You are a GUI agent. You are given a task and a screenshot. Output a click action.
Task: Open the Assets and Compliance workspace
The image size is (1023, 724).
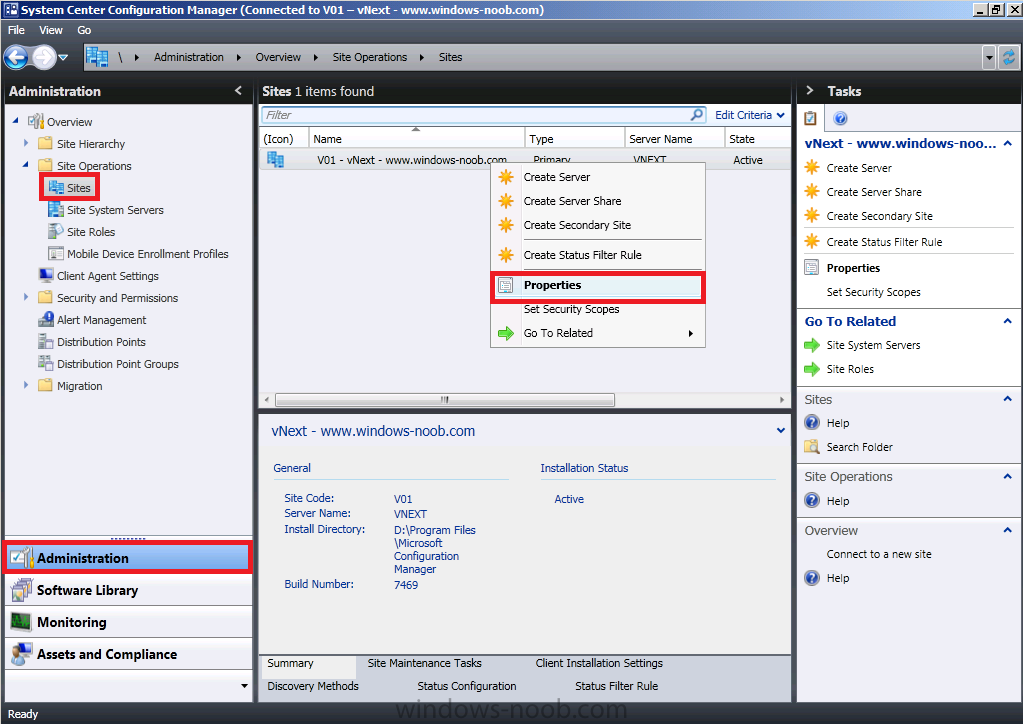(x=128, y=654)
